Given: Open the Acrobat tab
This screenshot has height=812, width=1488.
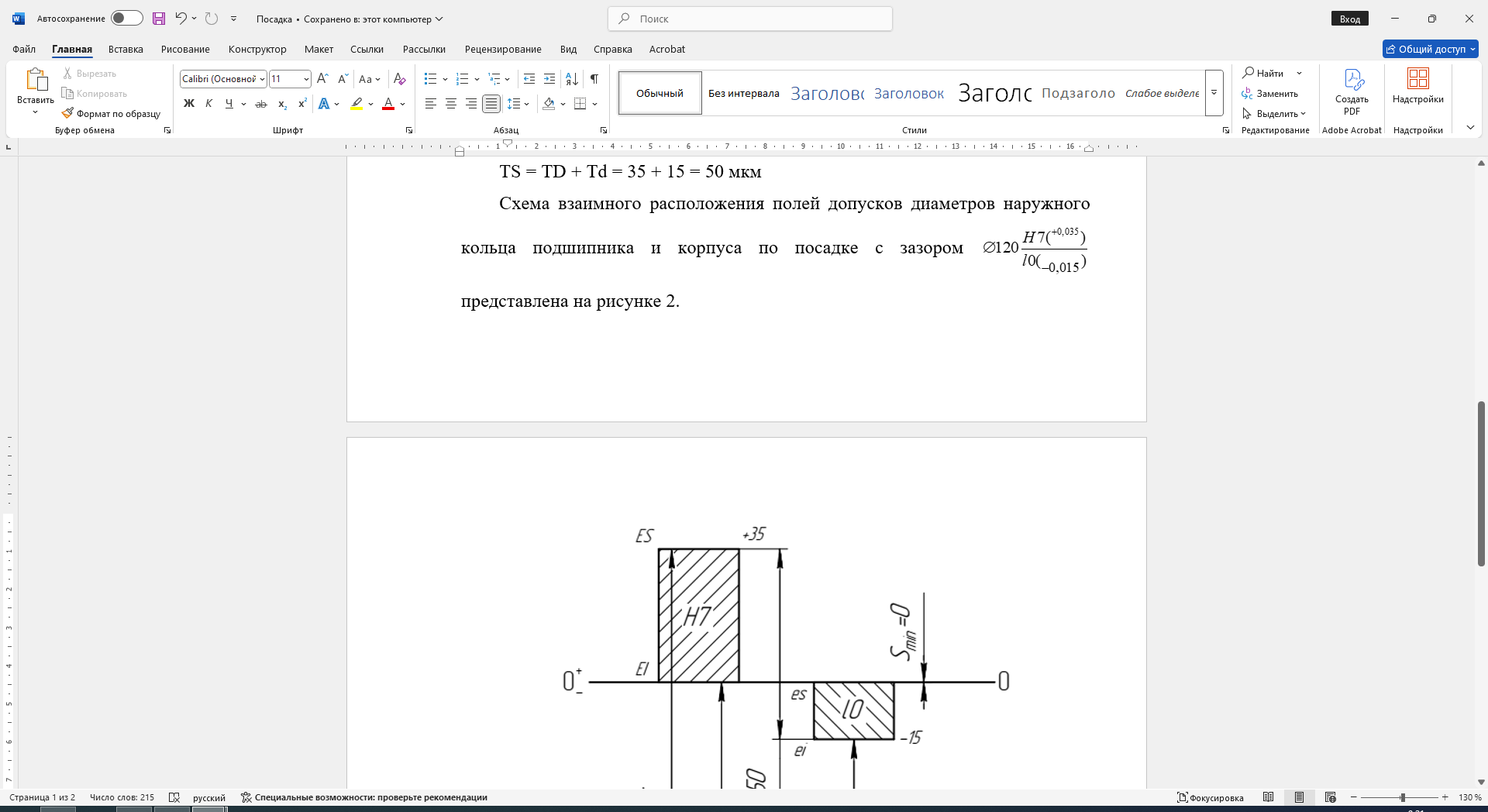Looking at the screenshot, I should (667, 49).
